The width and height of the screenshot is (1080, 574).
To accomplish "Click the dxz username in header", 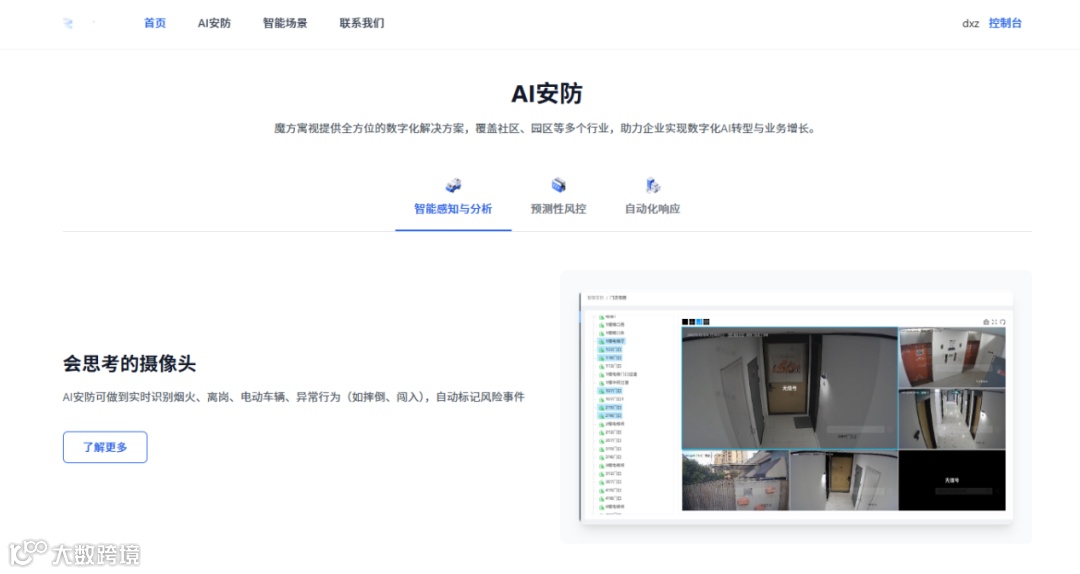I will click(x=970, y=23).
